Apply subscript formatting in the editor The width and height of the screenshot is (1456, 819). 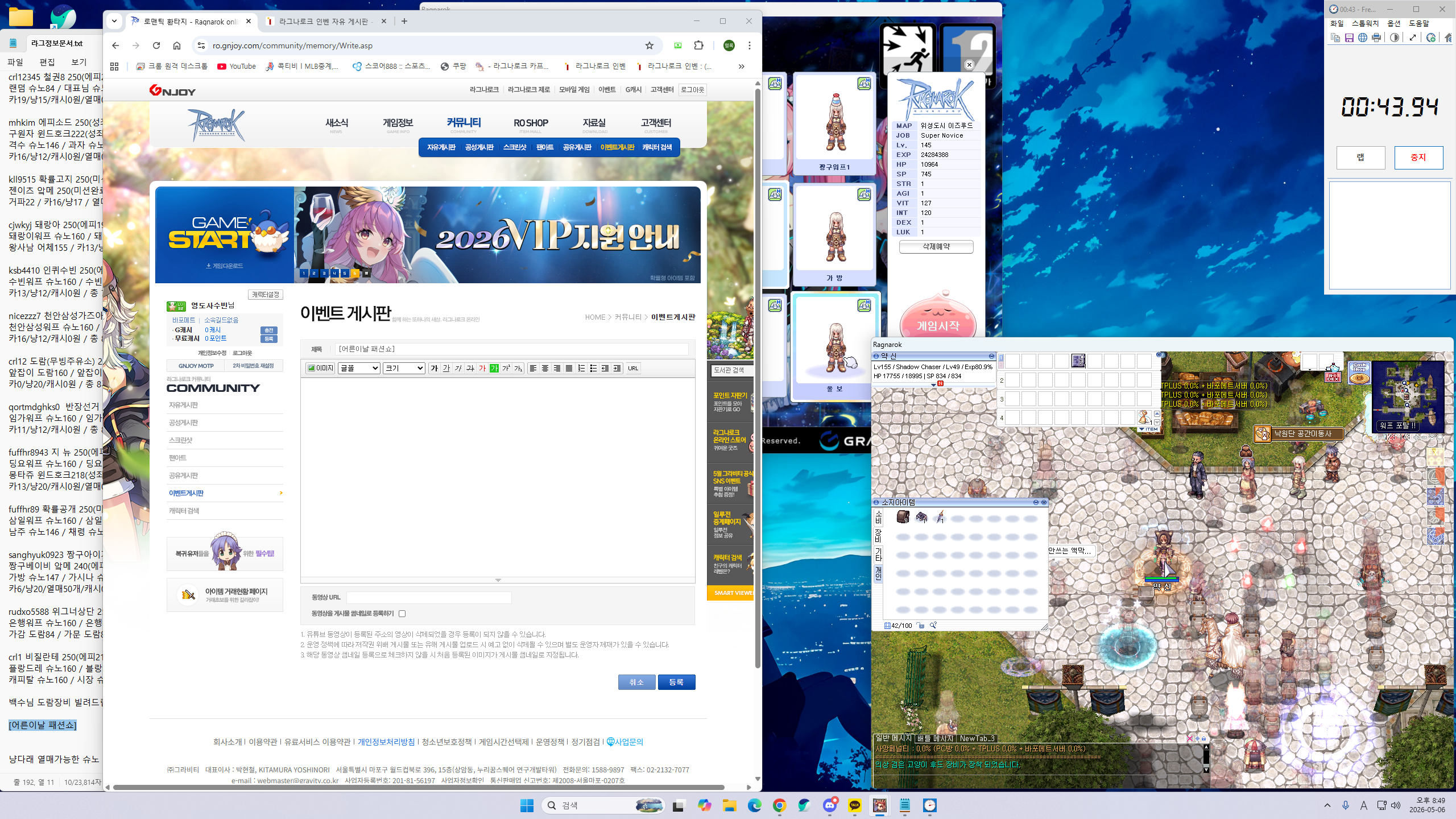tap(518, 369)
